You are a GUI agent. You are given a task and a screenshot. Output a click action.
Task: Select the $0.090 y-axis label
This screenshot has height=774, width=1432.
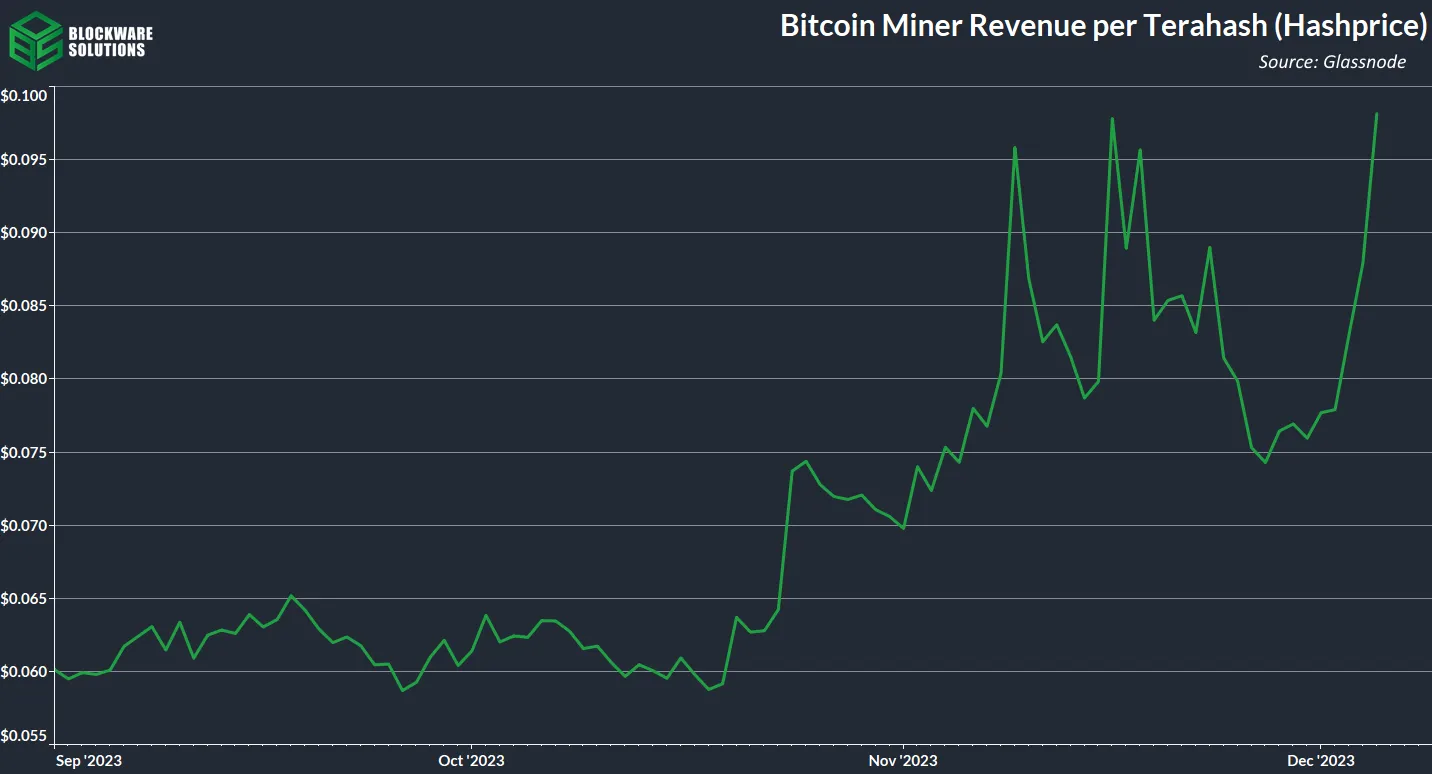coord(23,233)
